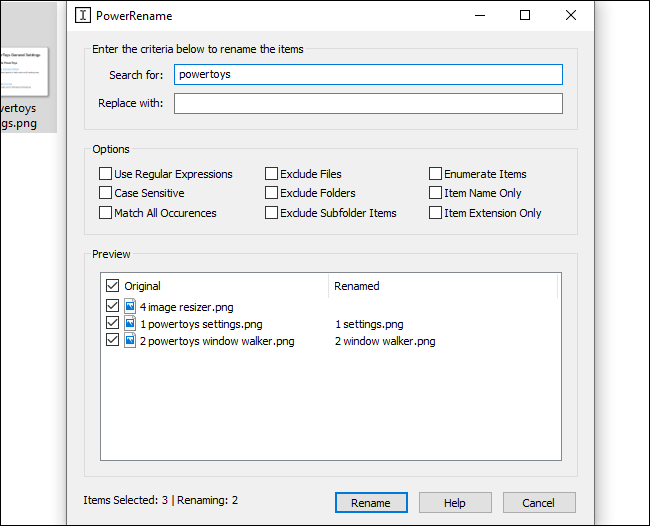Cancel the rename dialog

pyautogui.click(x=539, y=502)
